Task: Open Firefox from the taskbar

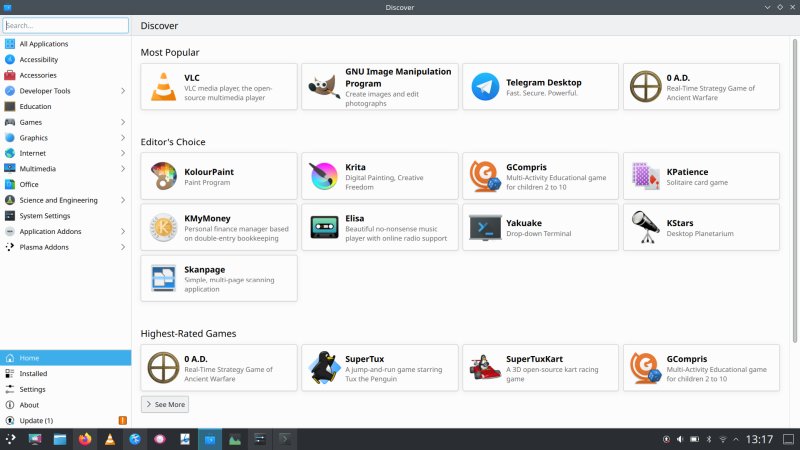Action: [x=84, y=439]
